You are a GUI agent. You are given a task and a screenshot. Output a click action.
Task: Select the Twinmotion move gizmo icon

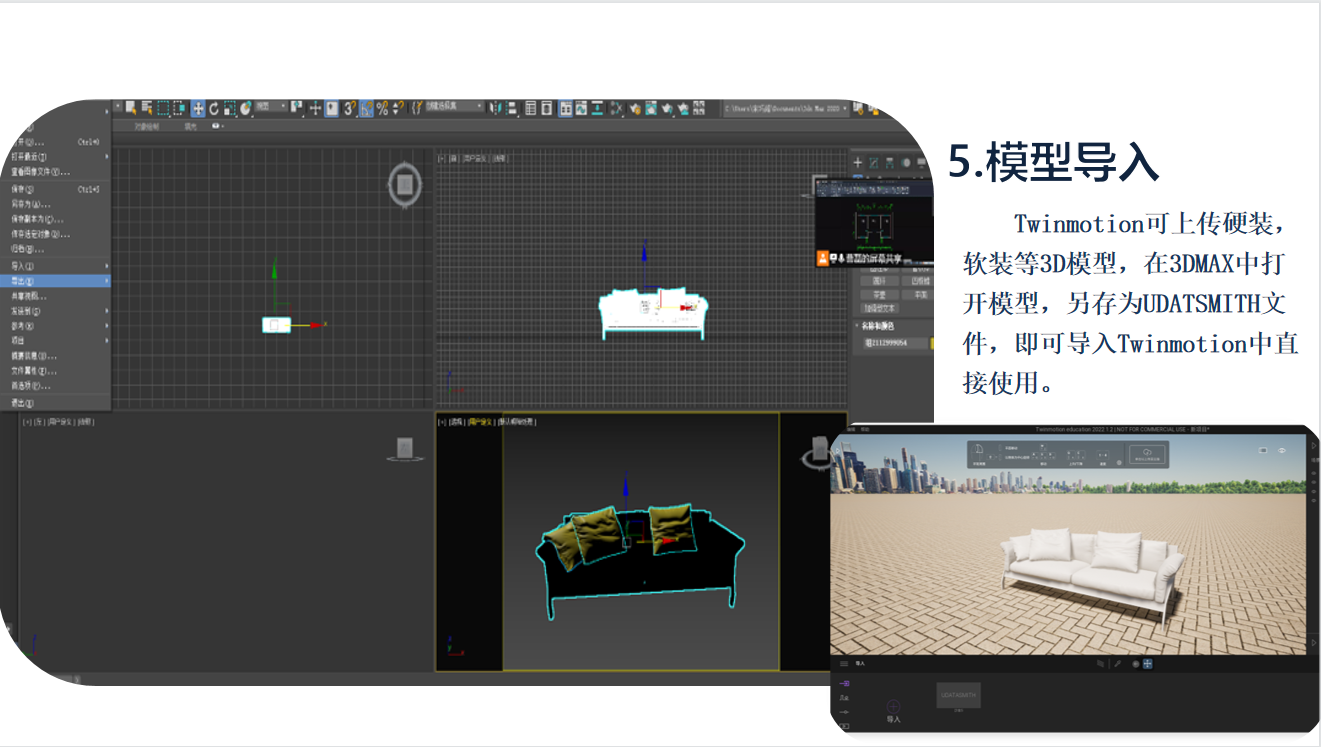1147,664
